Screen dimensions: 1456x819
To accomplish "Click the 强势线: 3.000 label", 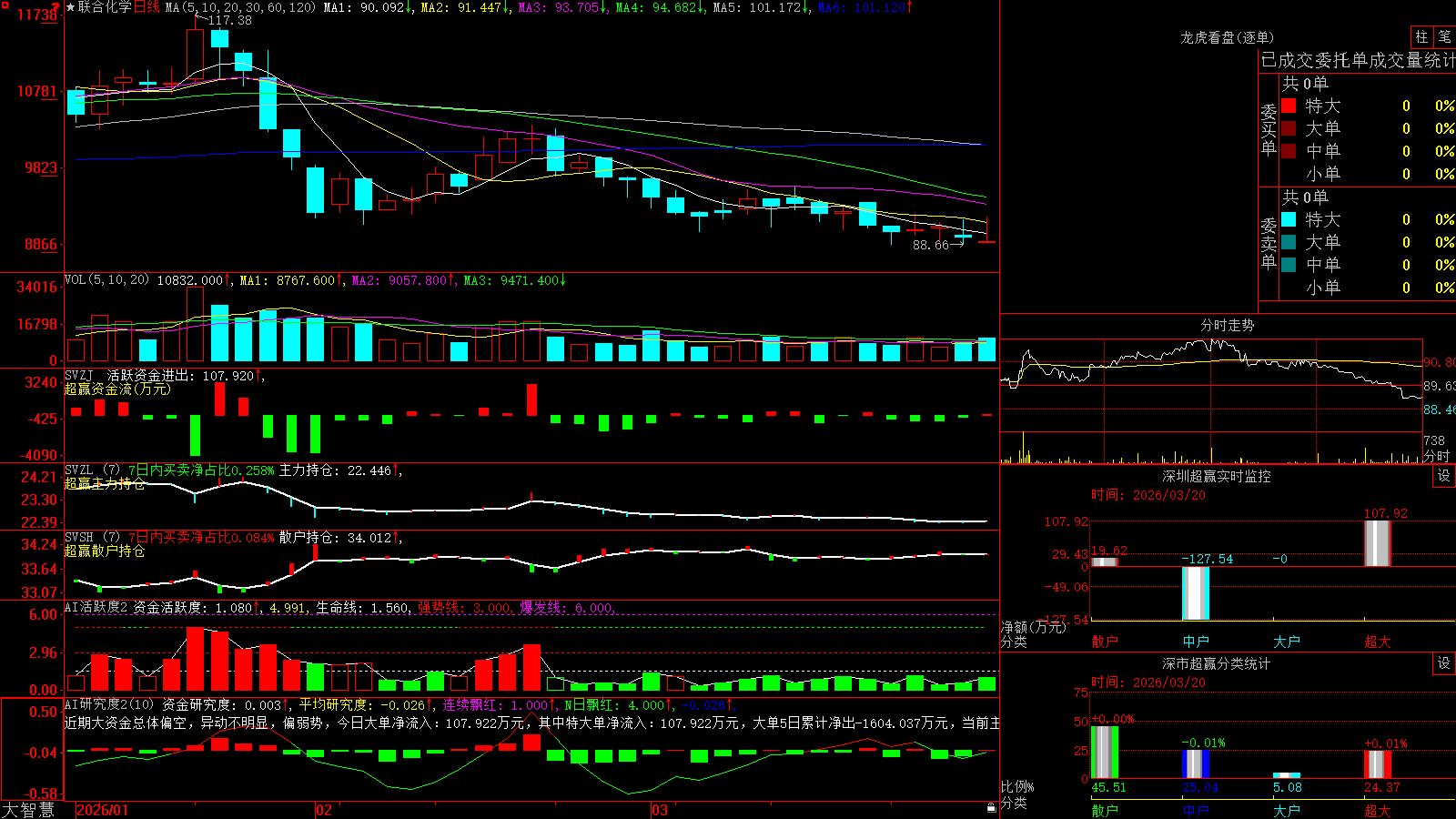I will (467, 607).
